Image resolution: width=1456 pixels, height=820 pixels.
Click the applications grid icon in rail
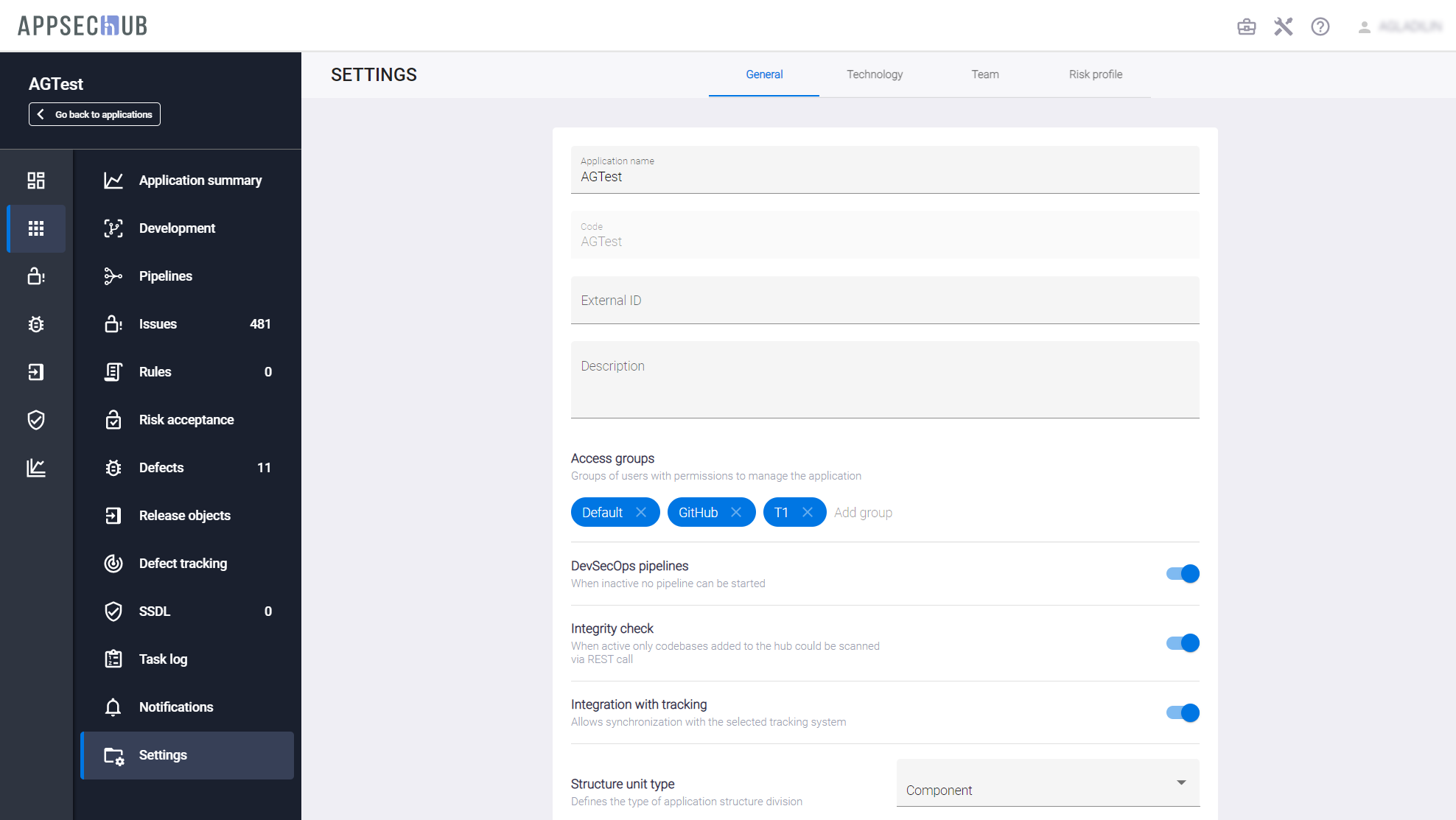(x=36, y=228)
